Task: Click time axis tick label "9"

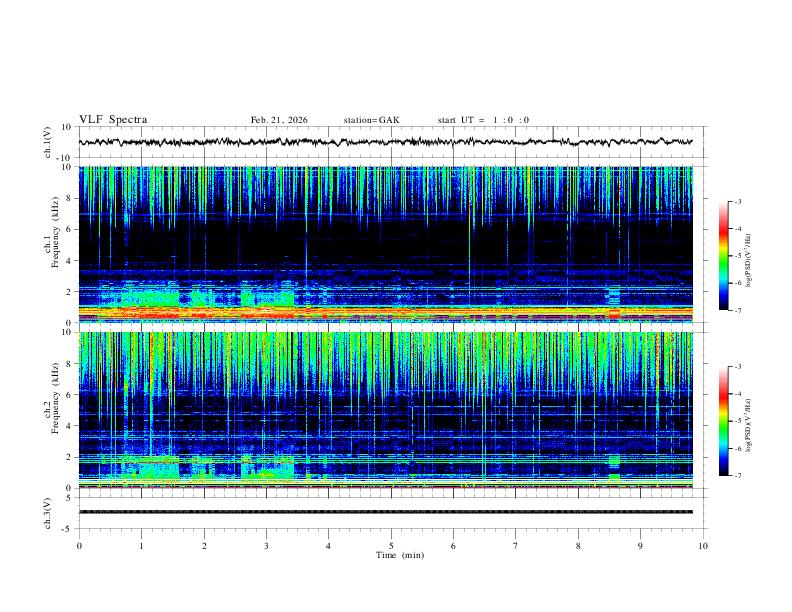Action: tap(640, 546)
